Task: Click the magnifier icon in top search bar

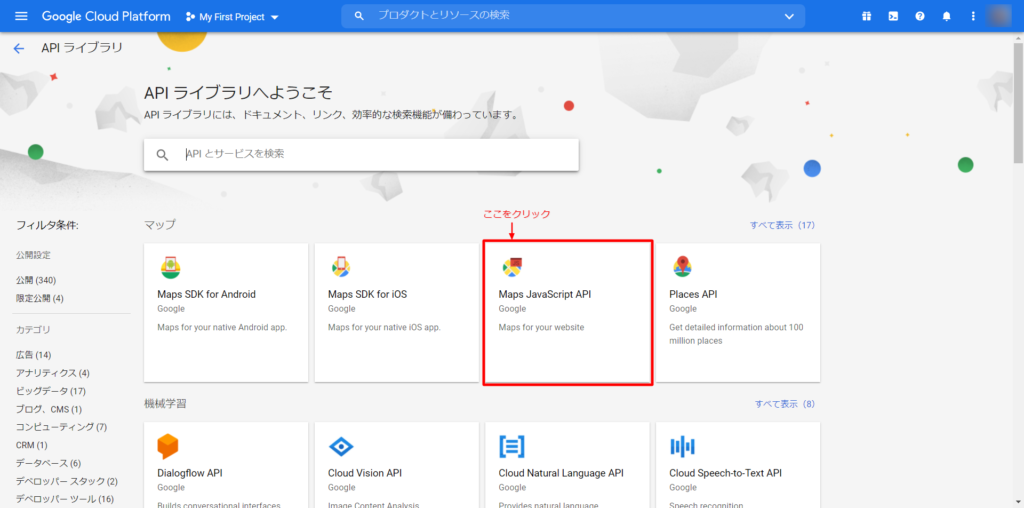Action: [359, 16]
